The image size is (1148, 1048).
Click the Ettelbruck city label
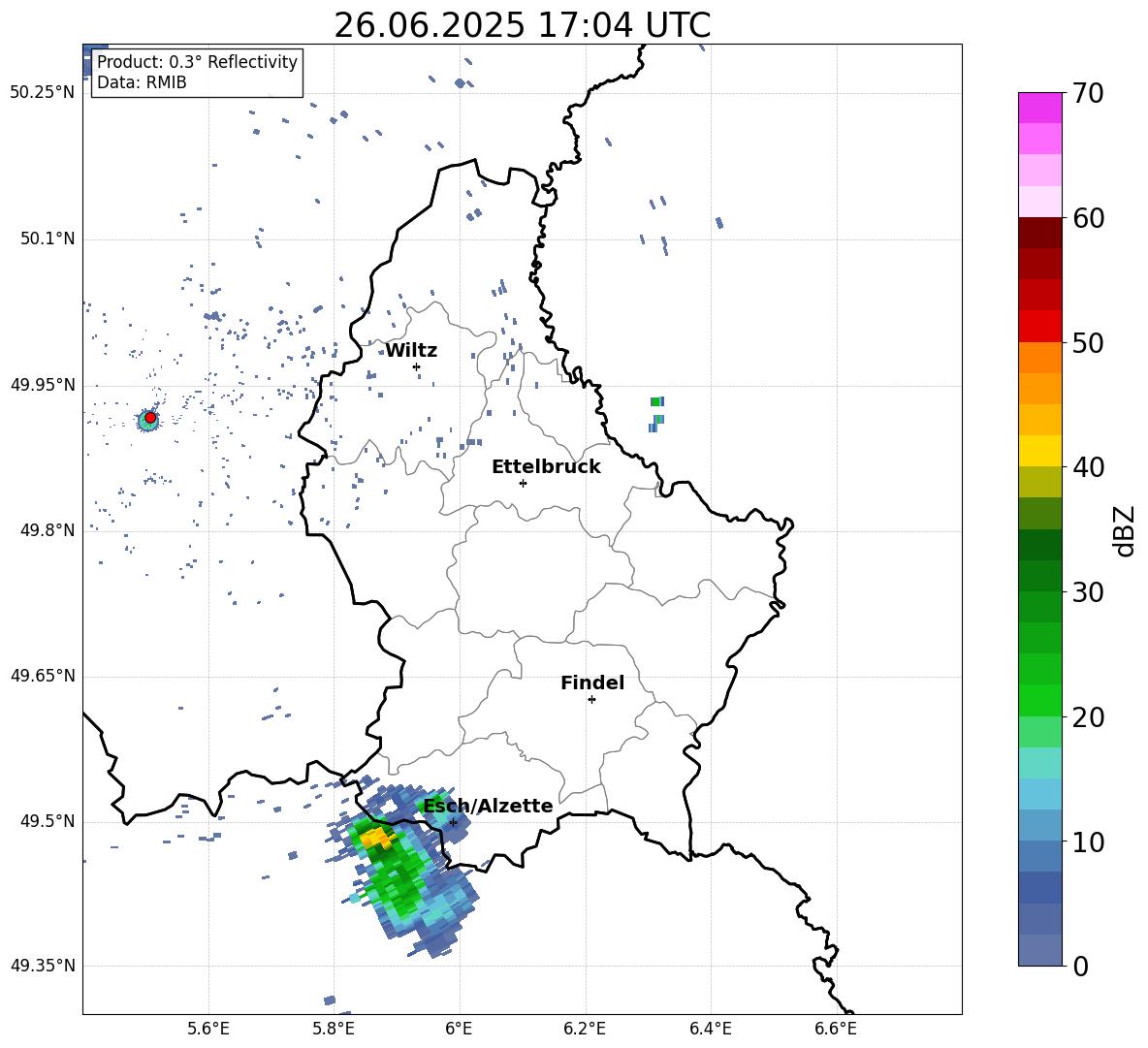(x=546, y=467)
